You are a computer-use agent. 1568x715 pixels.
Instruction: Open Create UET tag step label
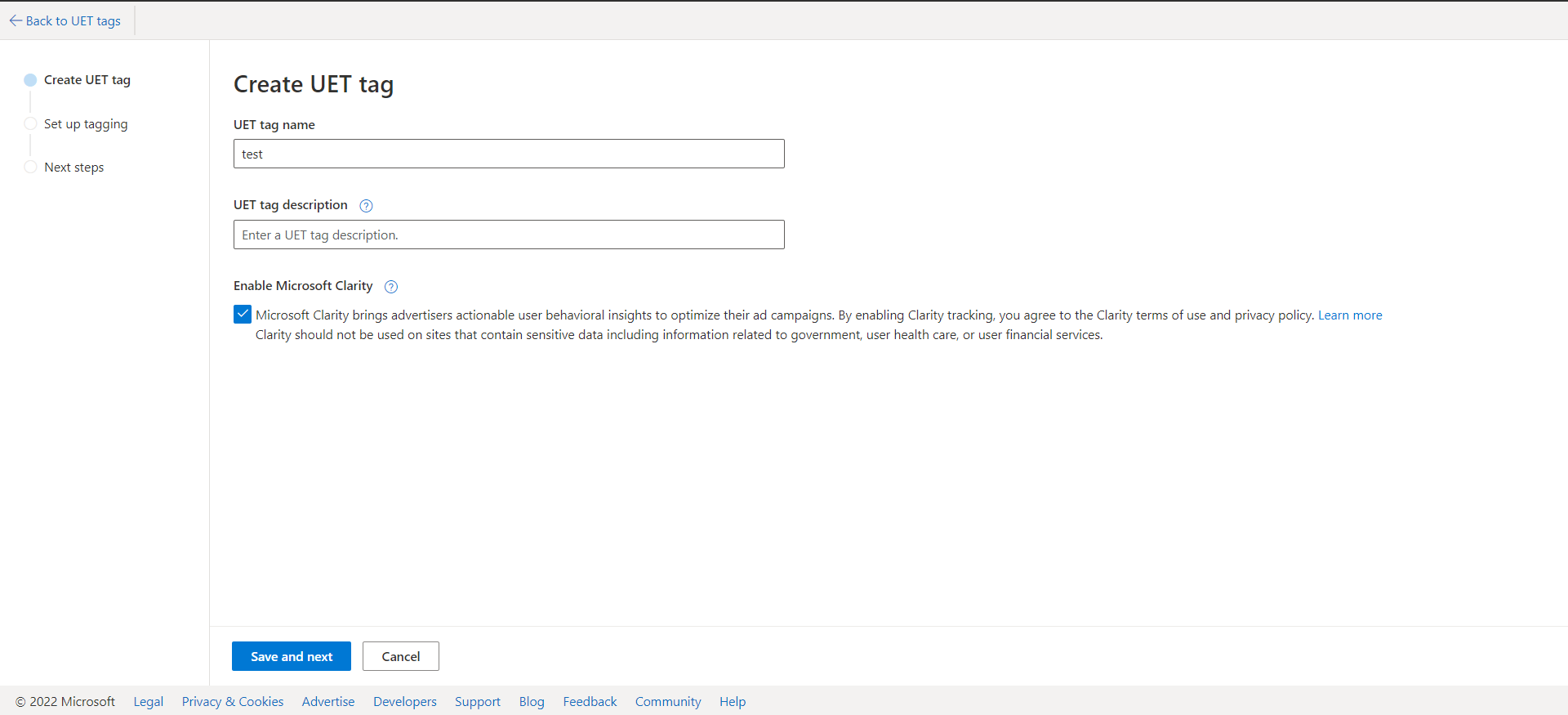coord(87,80)
